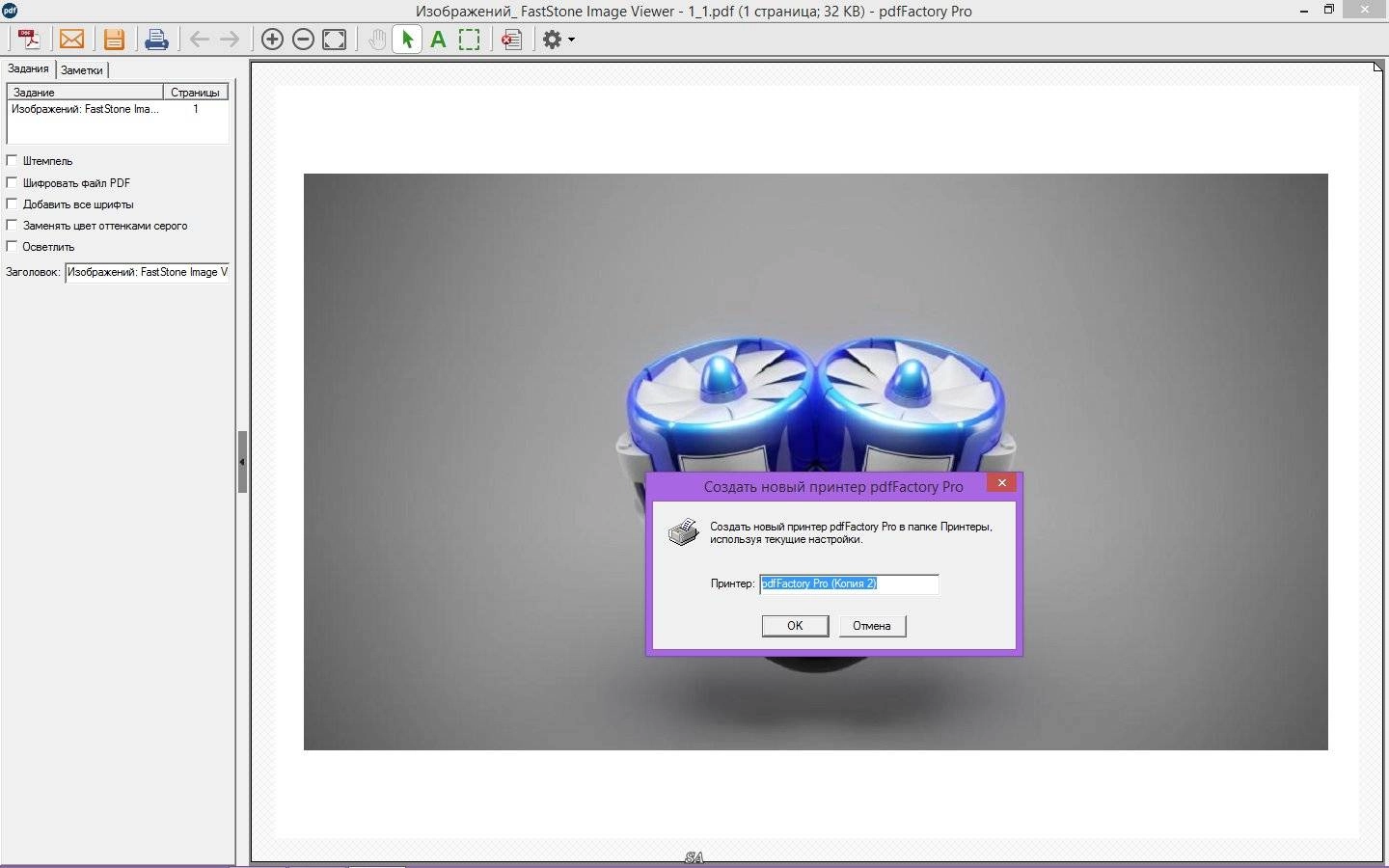Fit page to window icon
Image resolution: width=1389 pixels, height=868 pixels.
pos(334,40)
